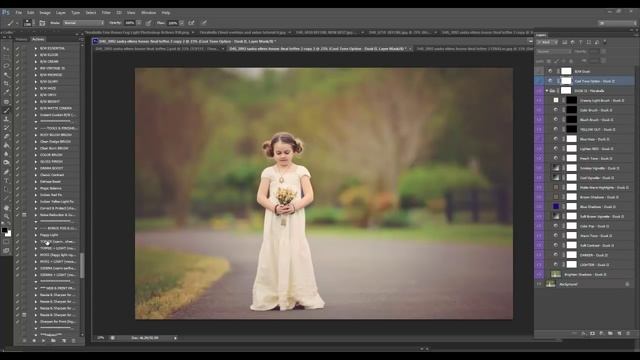Toggle visibility of Soft Contrast layer
The height and width of the screenshot is (360, 640).
tap(539, 245)
